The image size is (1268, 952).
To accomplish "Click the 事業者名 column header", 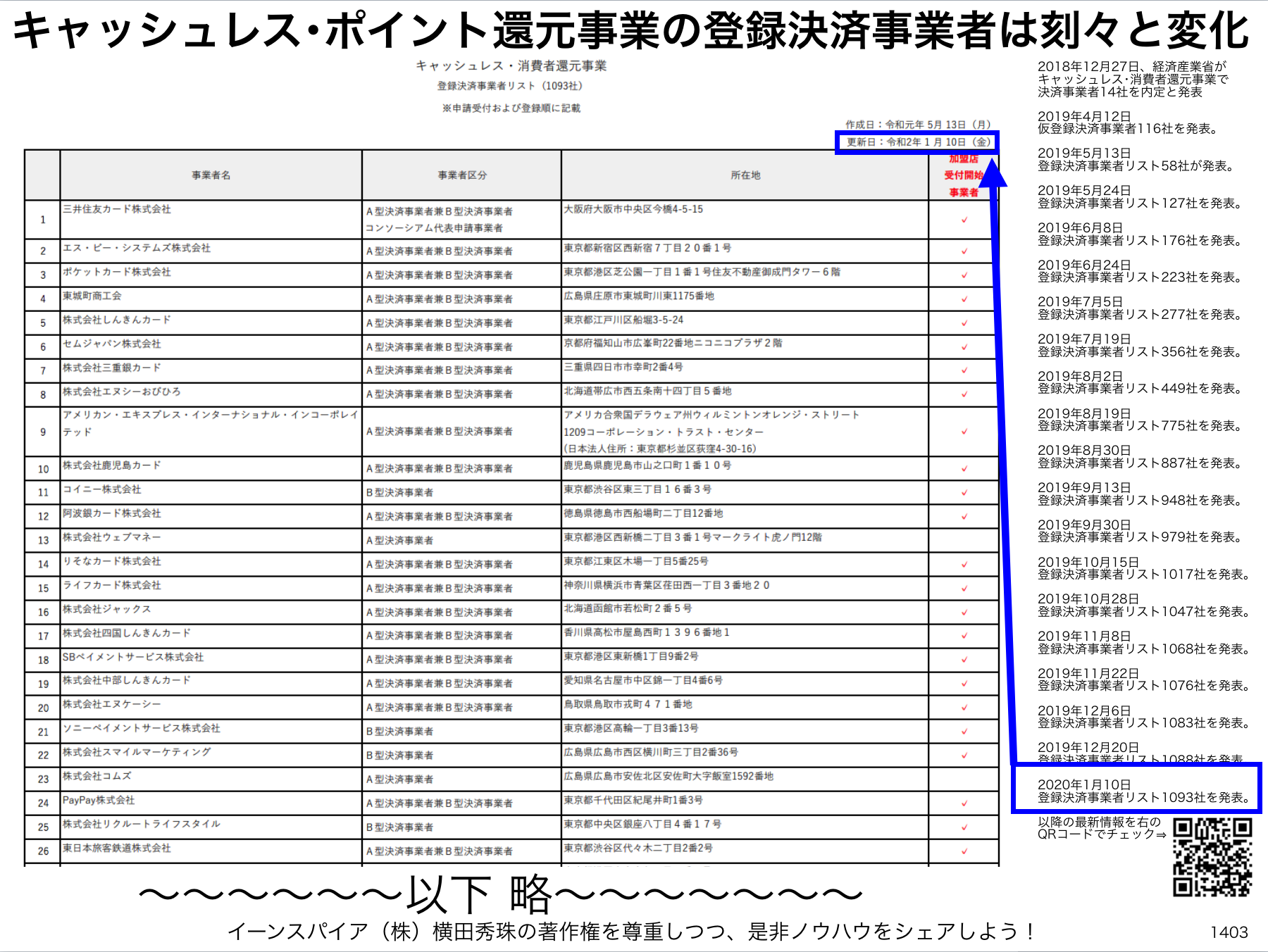I will pos(211,175).
